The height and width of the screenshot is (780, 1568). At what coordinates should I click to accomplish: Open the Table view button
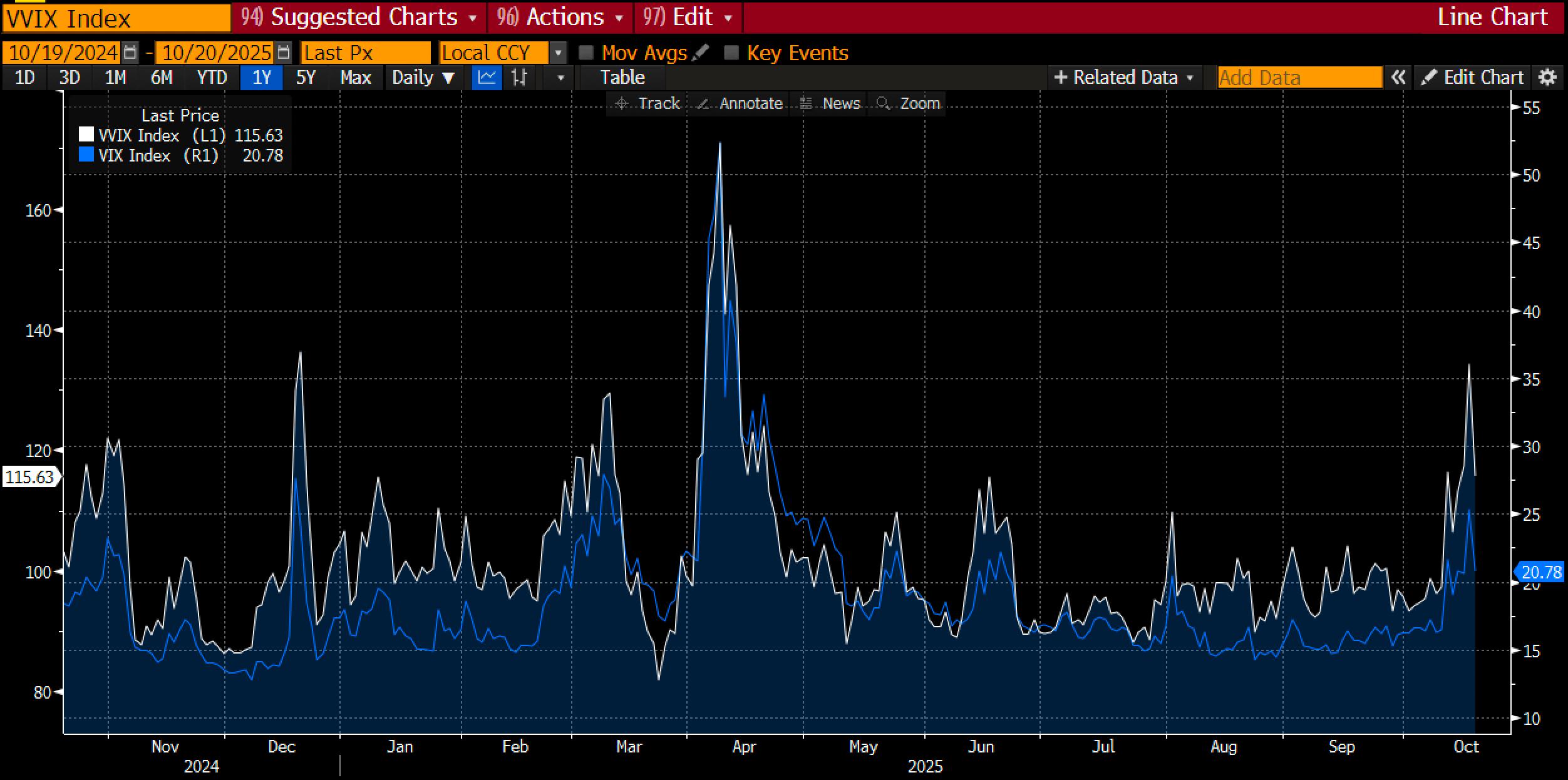click(x=622, y=78)
